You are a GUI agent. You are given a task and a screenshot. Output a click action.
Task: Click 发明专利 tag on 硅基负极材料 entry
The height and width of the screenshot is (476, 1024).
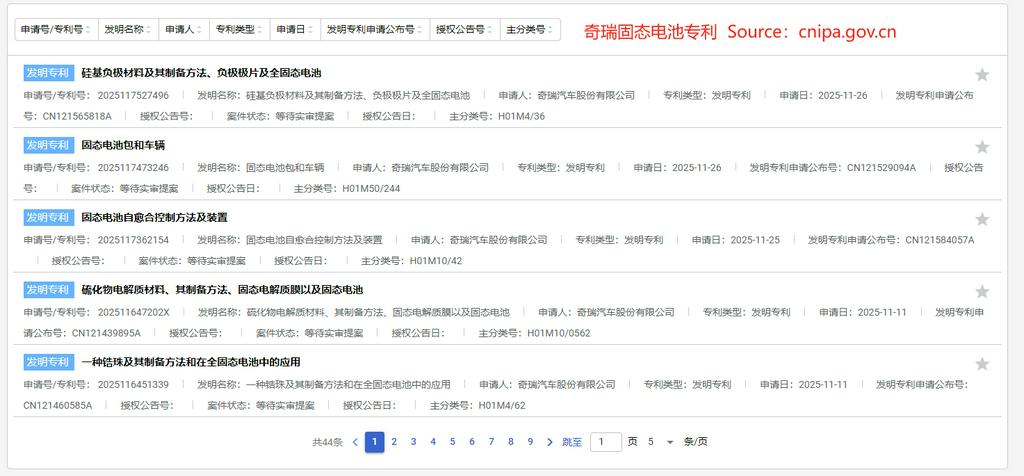[x=47, y=73]
